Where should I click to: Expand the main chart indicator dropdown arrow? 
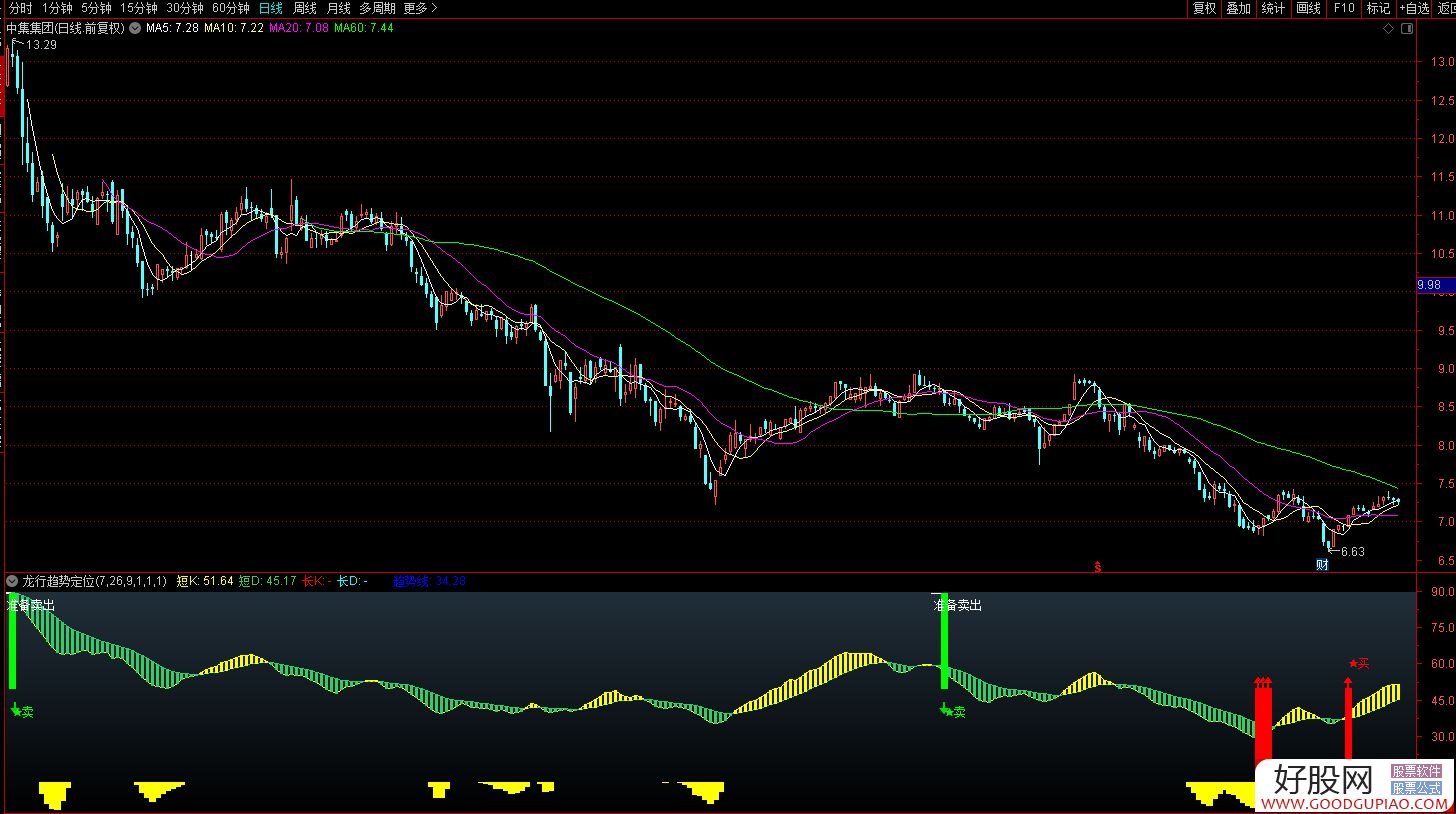pyautogui.click(x=136, y=28)
